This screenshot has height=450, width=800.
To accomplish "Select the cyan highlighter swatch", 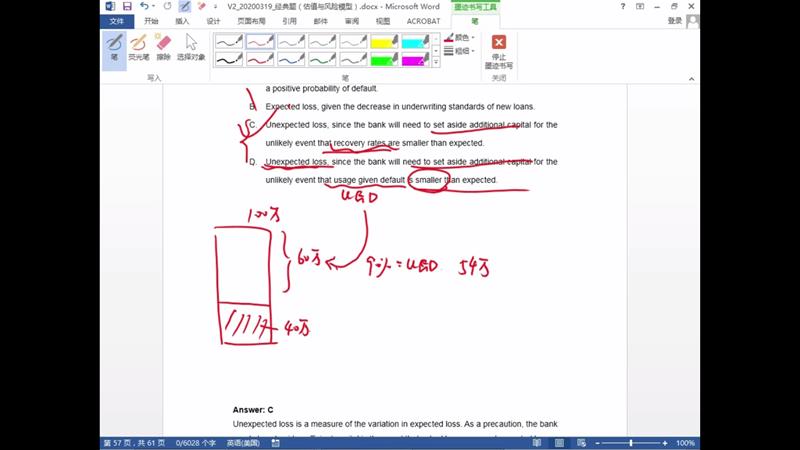I will [x=416, y=41].
